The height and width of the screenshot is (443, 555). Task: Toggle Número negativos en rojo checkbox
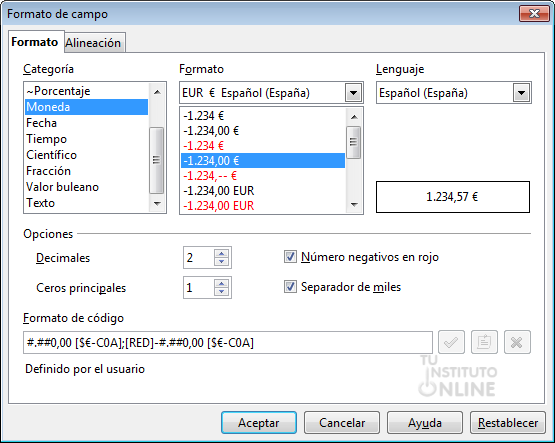[x=290, y=257]
